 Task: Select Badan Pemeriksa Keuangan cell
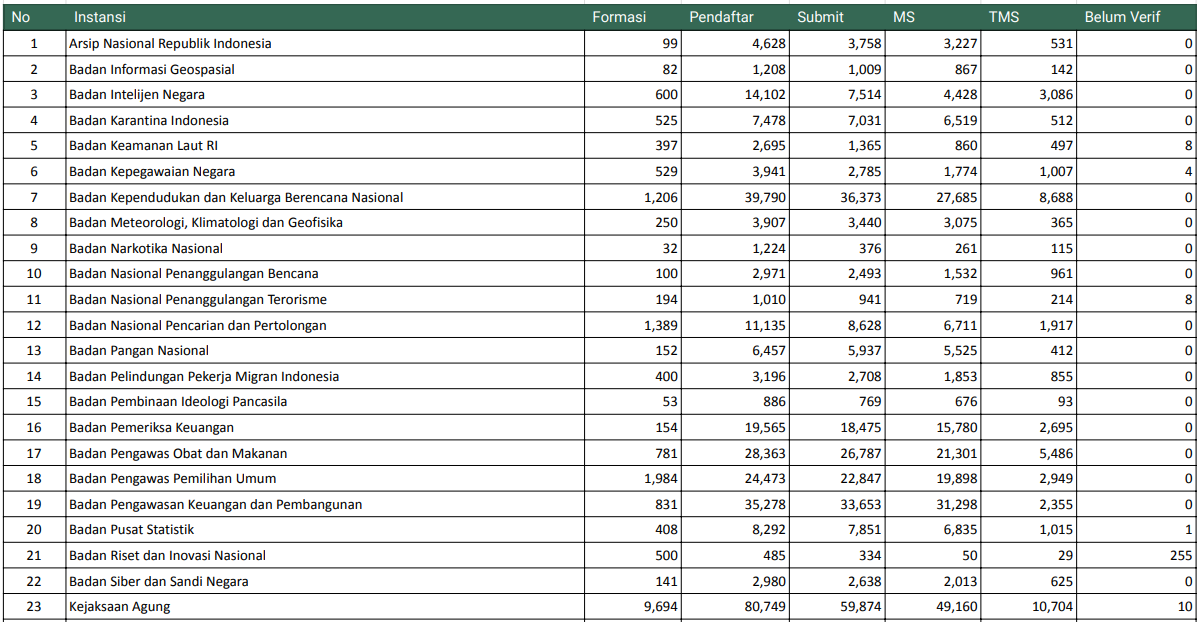click(325, 427)
